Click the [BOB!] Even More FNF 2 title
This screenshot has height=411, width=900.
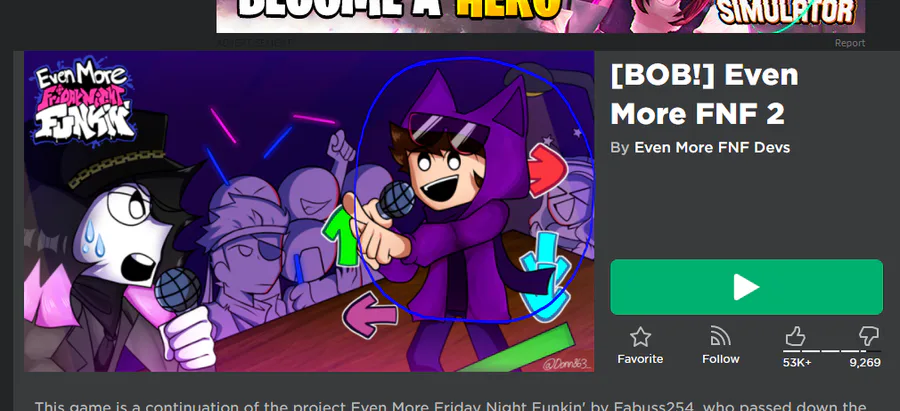705,94
